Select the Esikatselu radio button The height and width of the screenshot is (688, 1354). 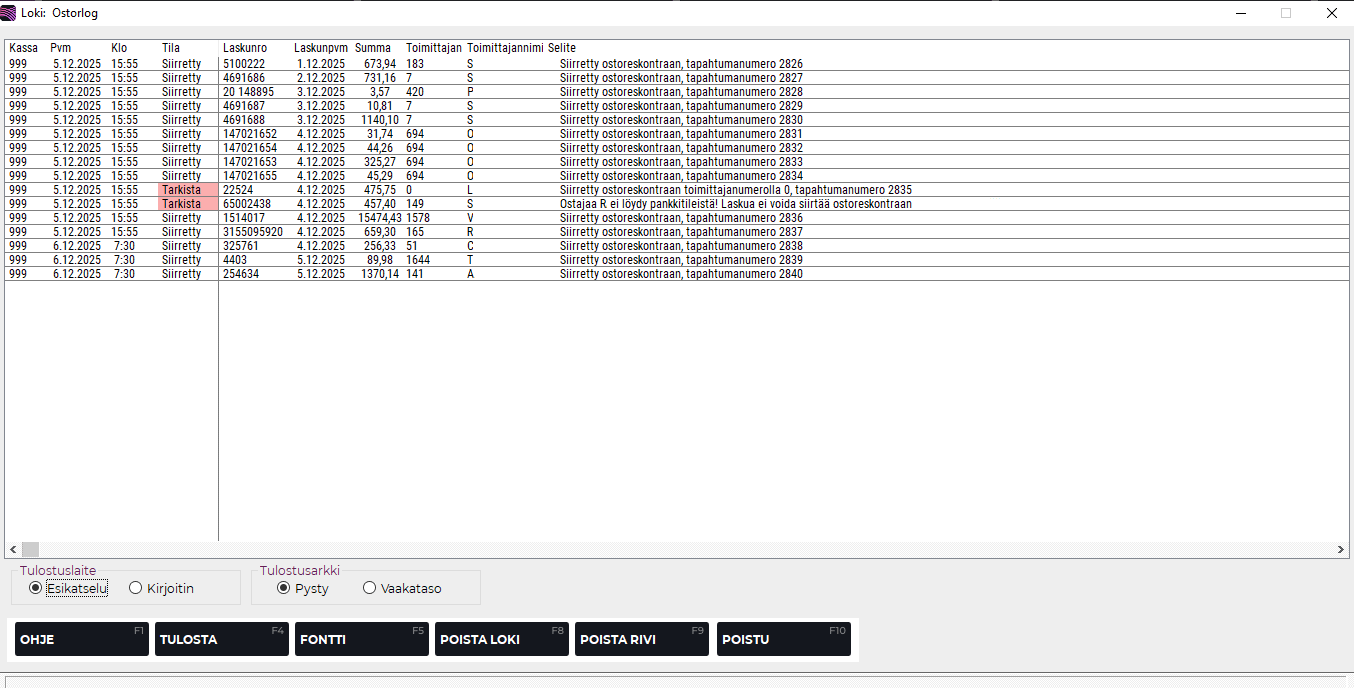pyautogui.click(x=36, y=588)
